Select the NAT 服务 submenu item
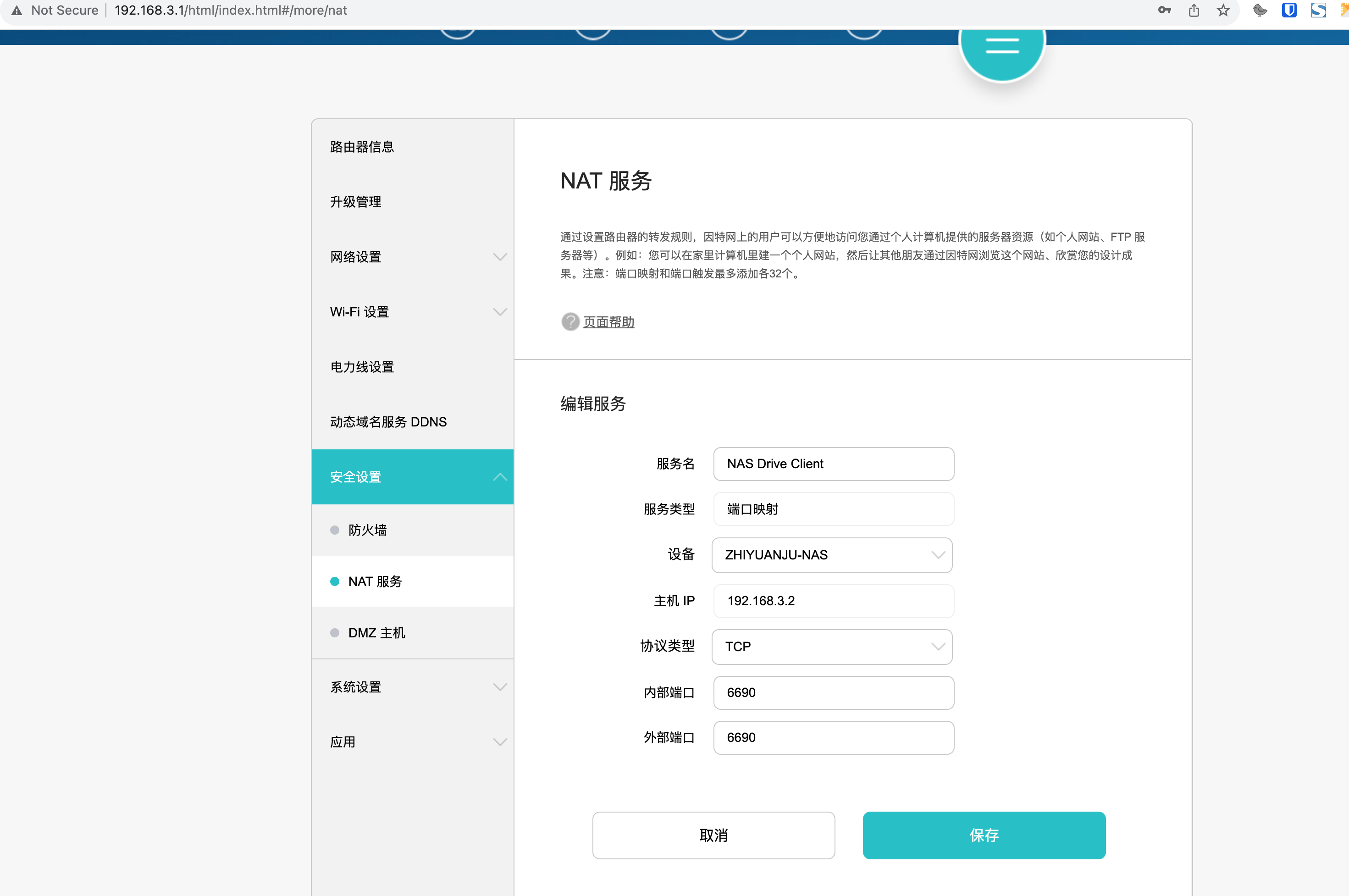The height and width of the screenshot is (896, 1349). click(x=375, y=581)
